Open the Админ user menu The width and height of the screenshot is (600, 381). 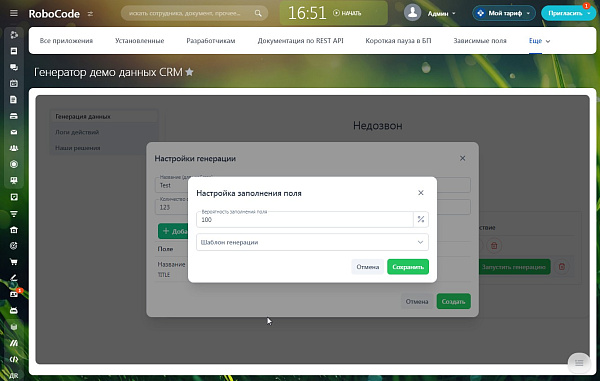click(x=430, y=13)
